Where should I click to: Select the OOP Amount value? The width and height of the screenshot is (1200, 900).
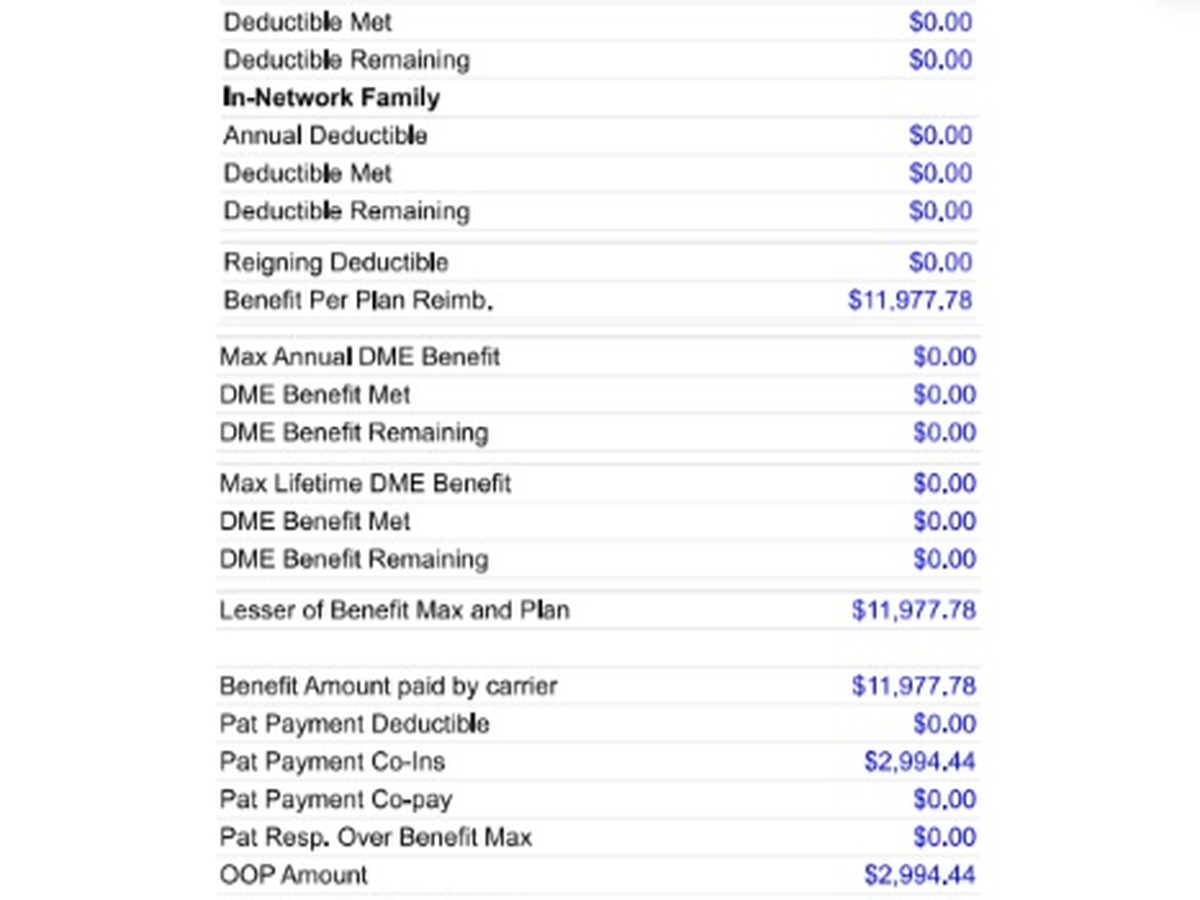coord(920,876)
